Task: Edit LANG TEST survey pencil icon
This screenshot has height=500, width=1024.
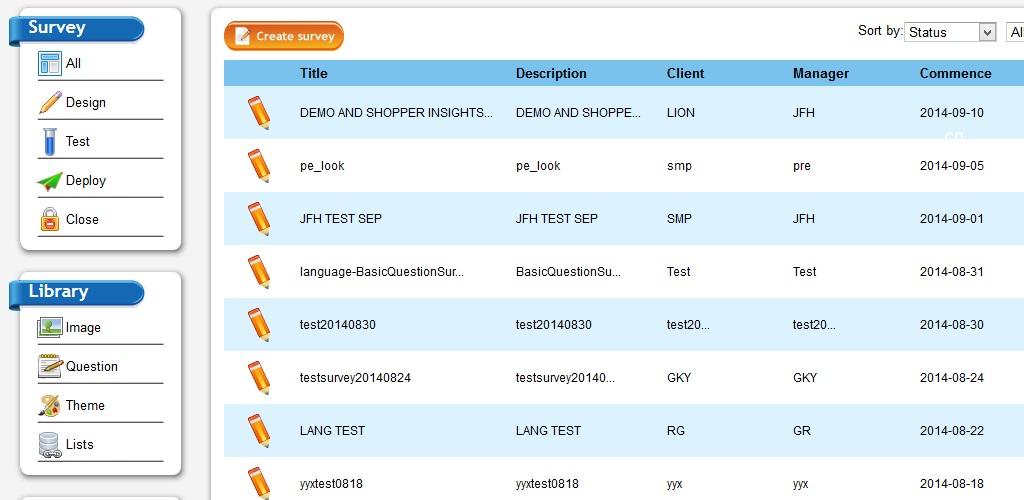Action: pos(259,430)
